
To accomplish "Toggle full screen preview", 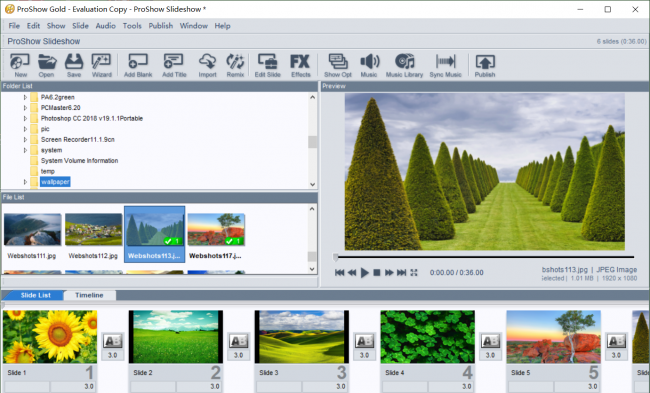I will (x=414, y=272).
